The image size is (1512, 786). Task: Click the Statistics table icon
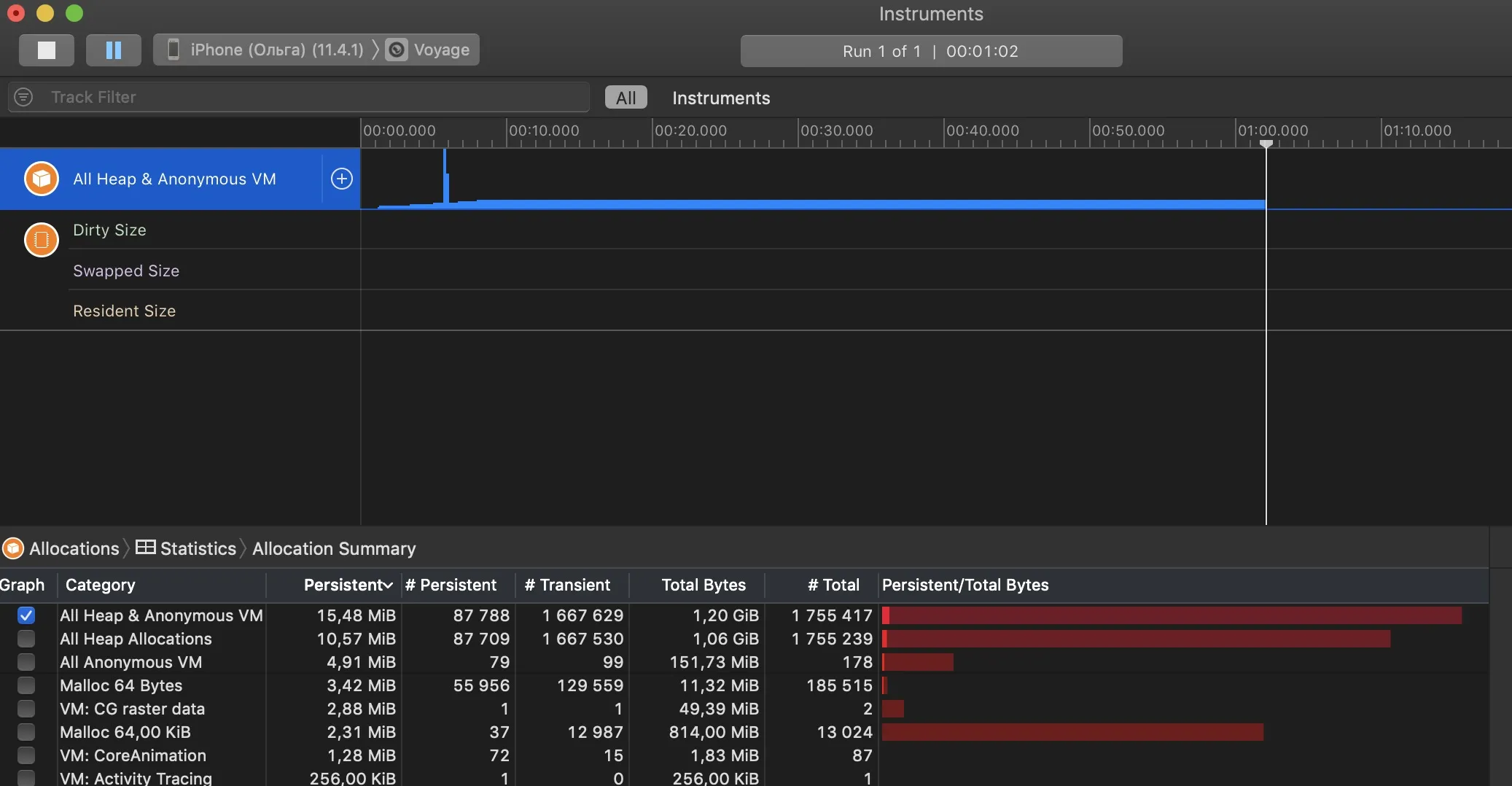pyautogui.click(x=146, y=548)
